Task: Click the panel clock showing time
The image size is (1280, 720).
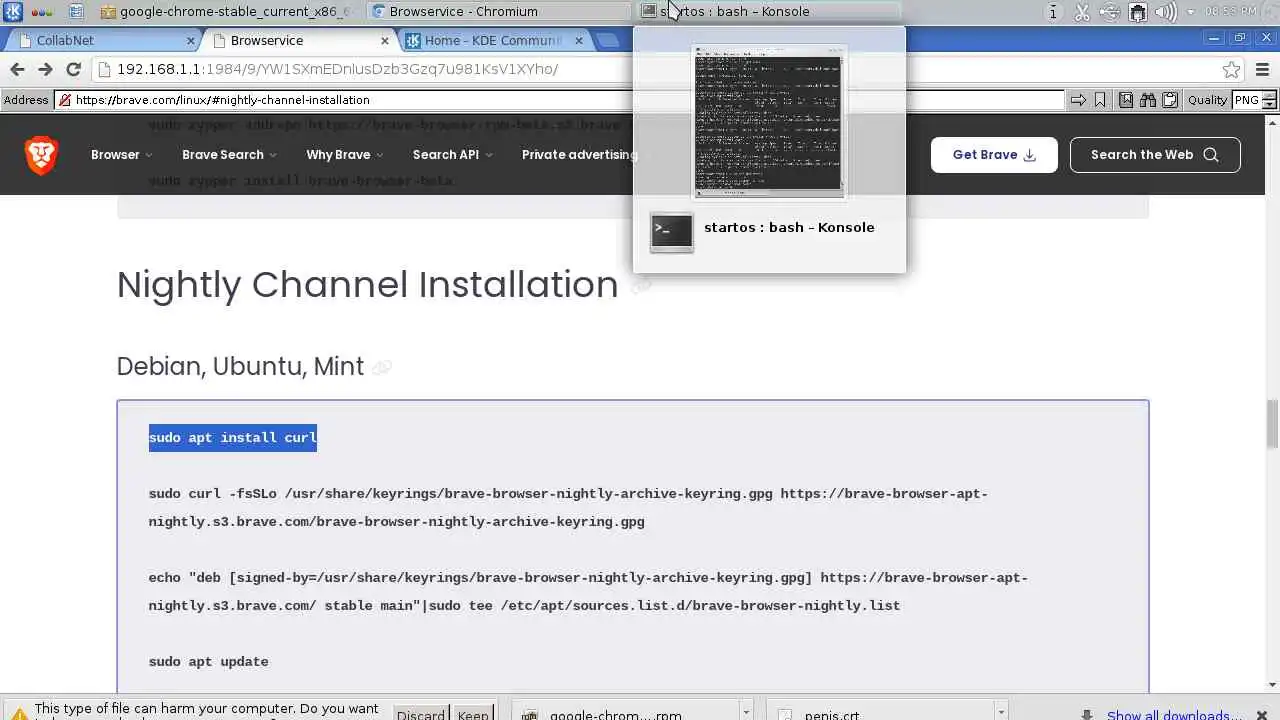Action: pos(1231,12)
